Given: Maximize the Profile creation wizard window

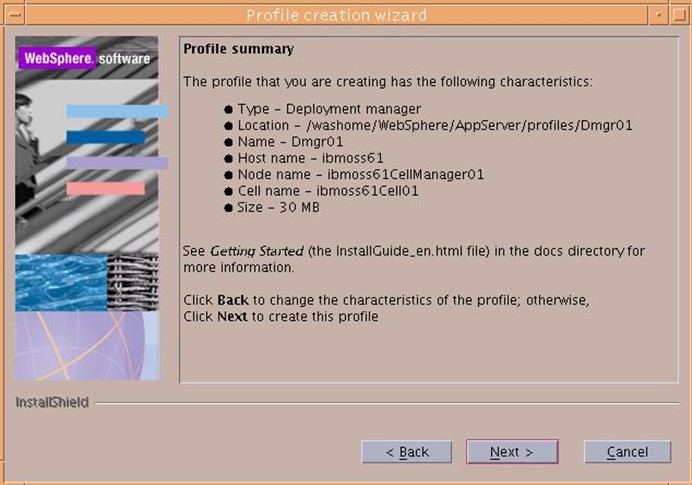Looking at the screenshot, I should coord(678,15).
